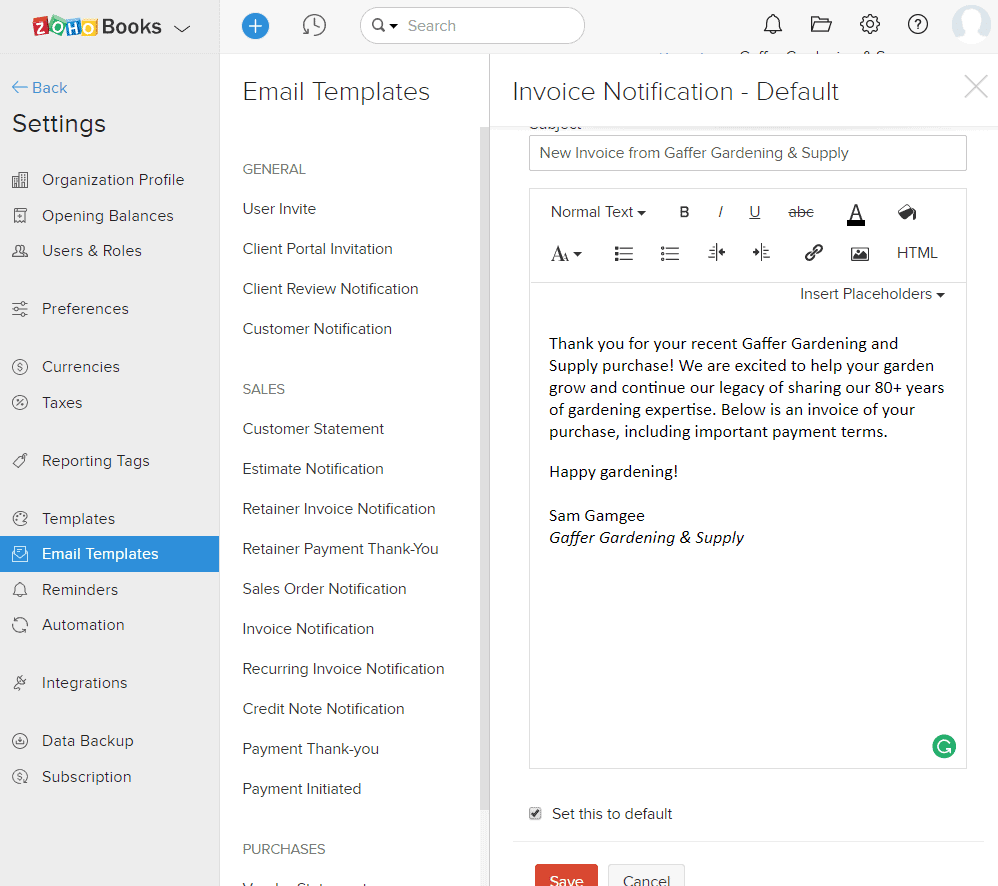This screenshot has width=998, height=886.
Task: Open the font size dropdown
Action: (x=566, y=253)
